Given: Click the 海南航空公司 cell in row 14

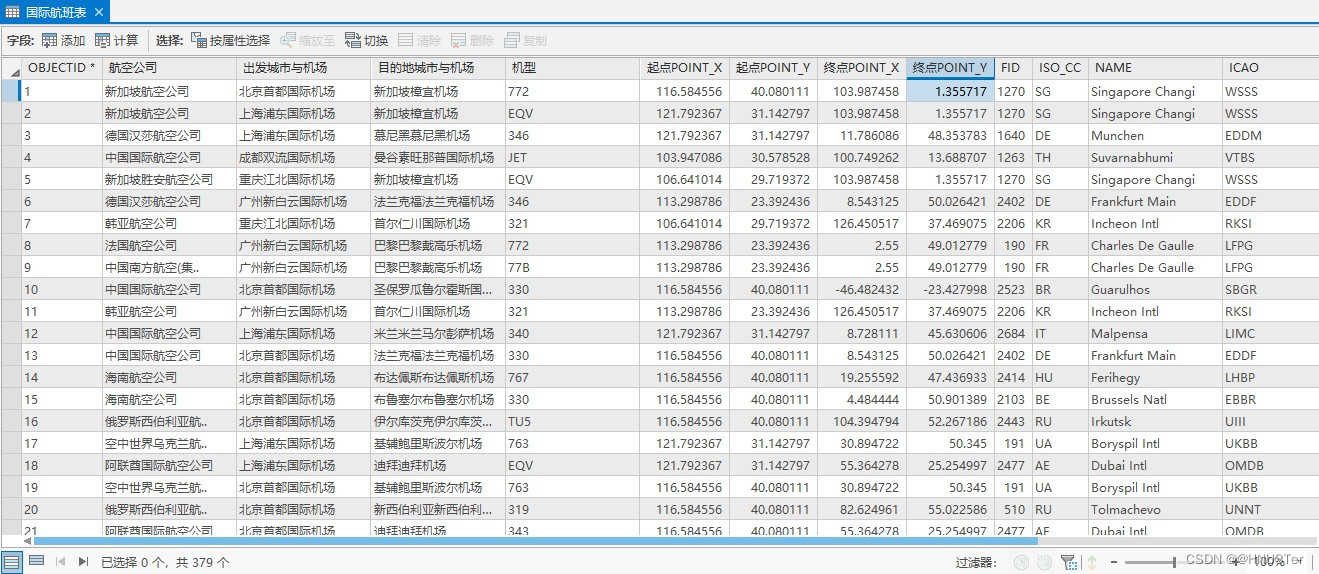Looking at the screenshot, I should [168, 377].
